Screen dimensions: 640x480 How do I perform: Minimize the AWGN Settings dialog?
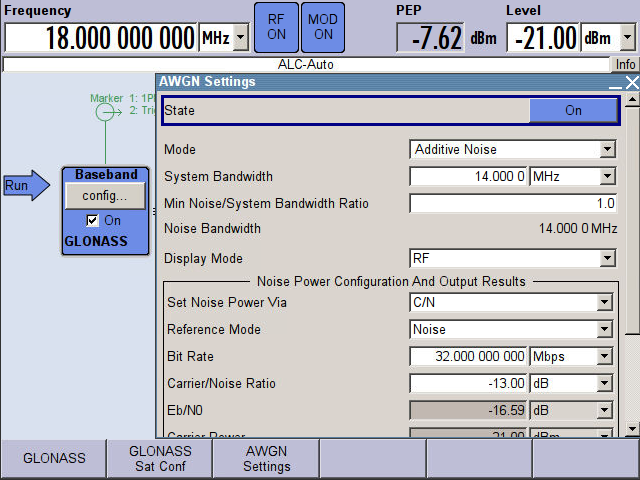pos(615,83)
